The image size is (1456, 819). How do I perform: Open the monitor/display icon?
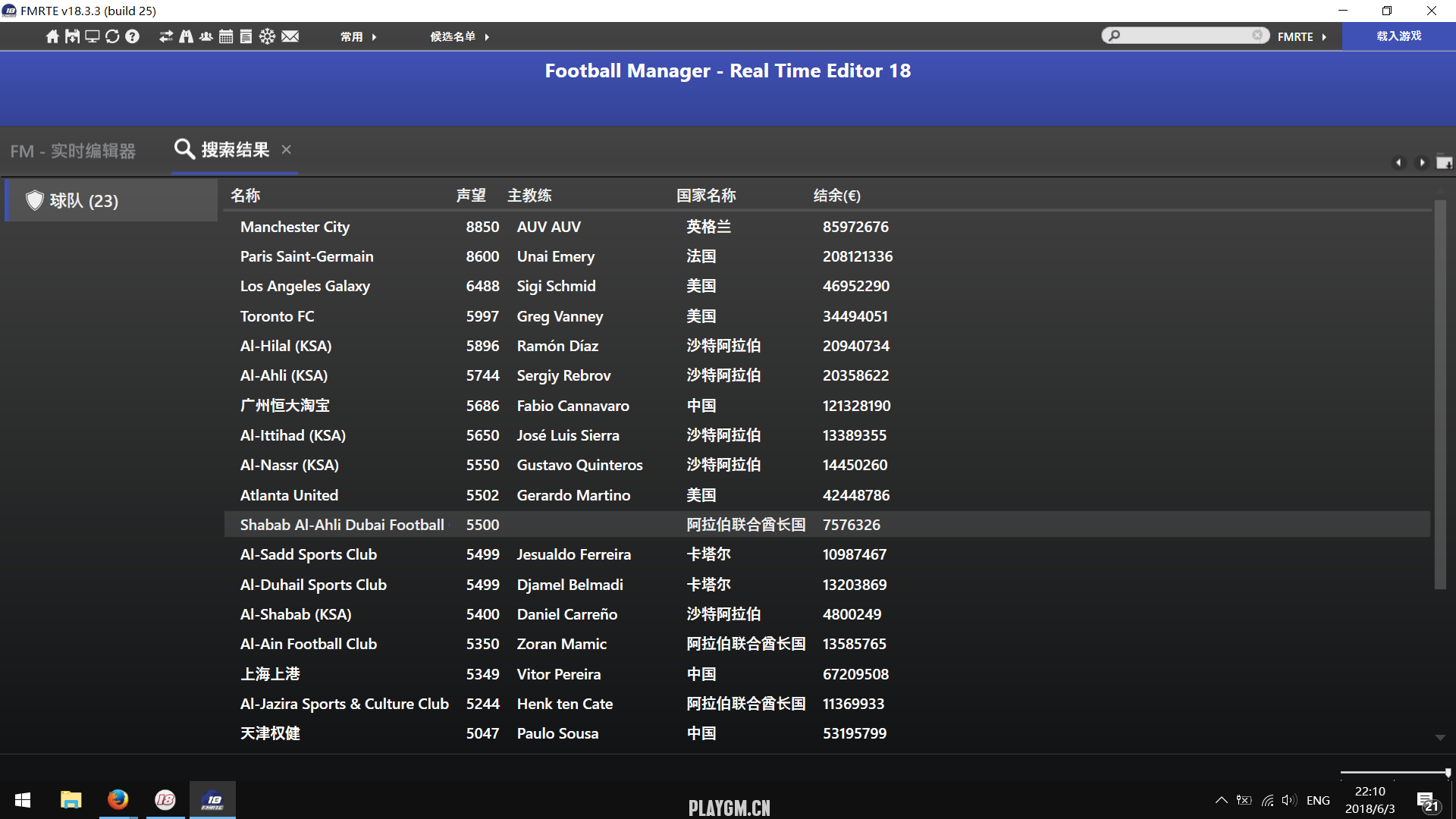92,36
